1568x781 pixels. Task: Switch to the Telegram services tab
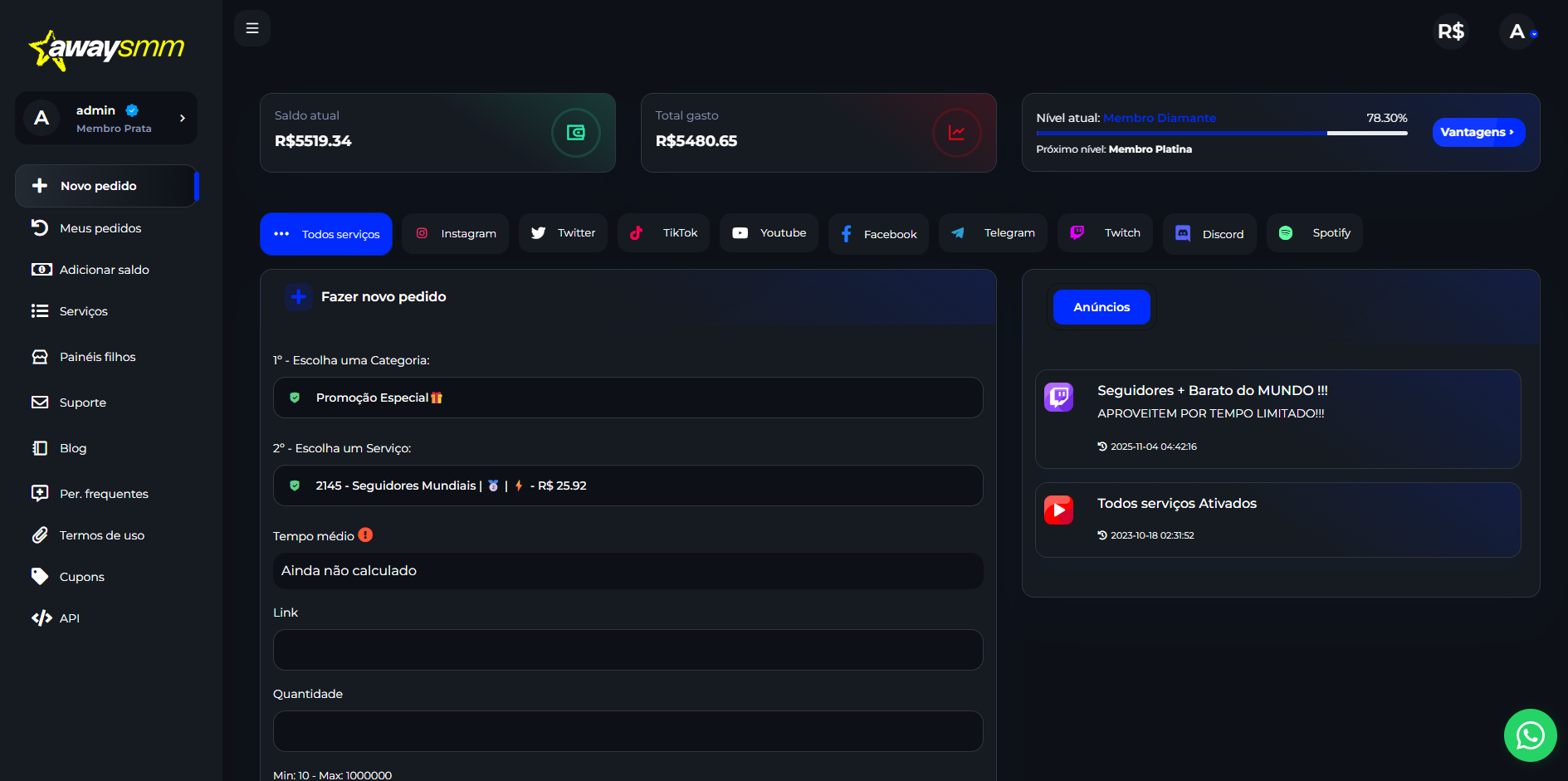pyautogui.click(x=993, y=233)
